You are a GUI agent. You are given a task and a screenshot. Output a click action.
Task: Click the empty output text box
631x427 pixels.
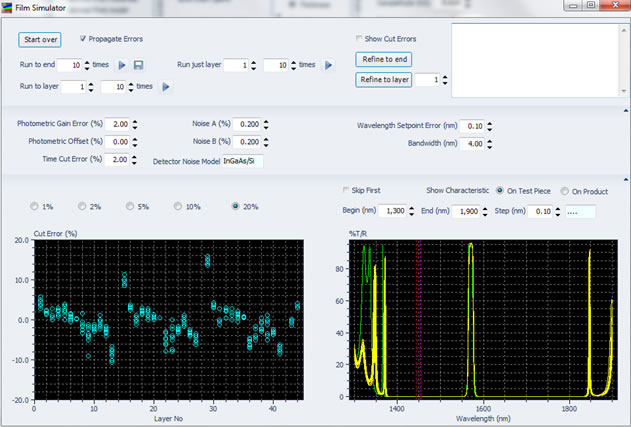pyautogui.click(x=535, y=60)
